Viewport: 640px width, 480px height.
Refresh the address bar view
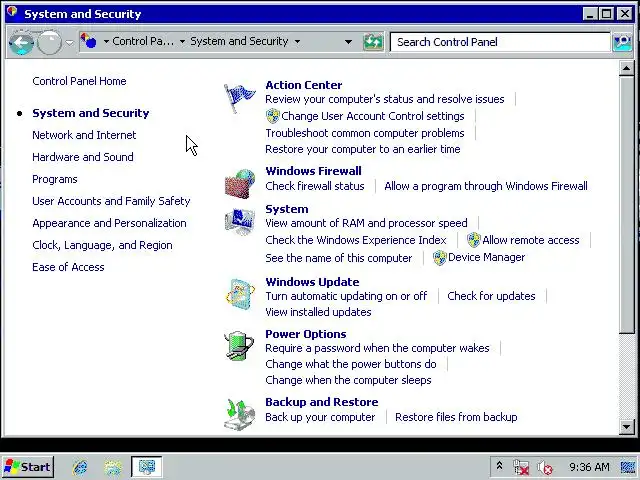click(x=373, y=42)
